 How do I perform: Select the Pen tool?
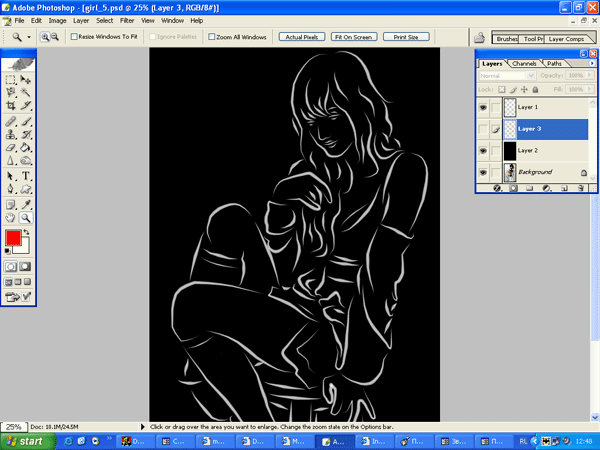click(11, 189)
